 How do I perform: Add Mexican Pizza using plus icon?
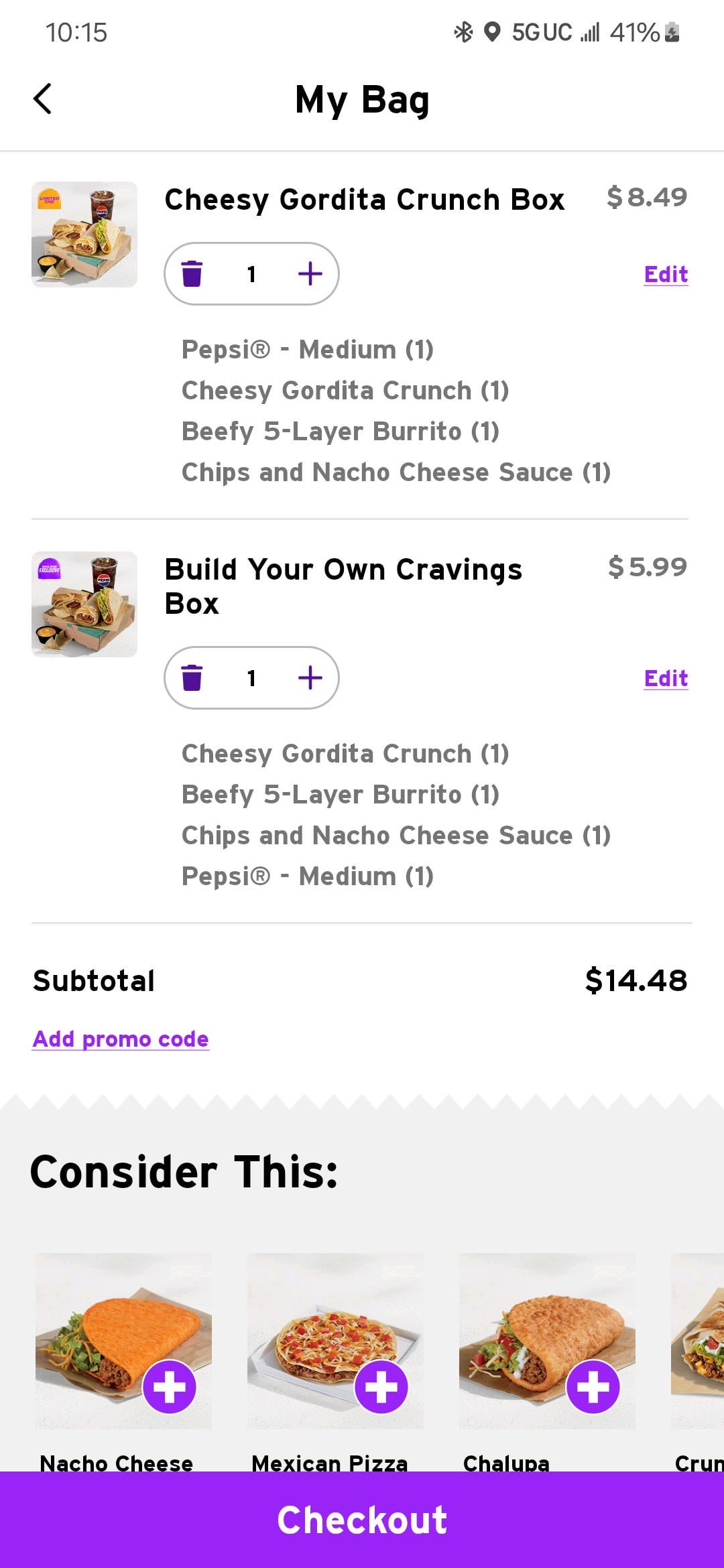[381, 1386]
